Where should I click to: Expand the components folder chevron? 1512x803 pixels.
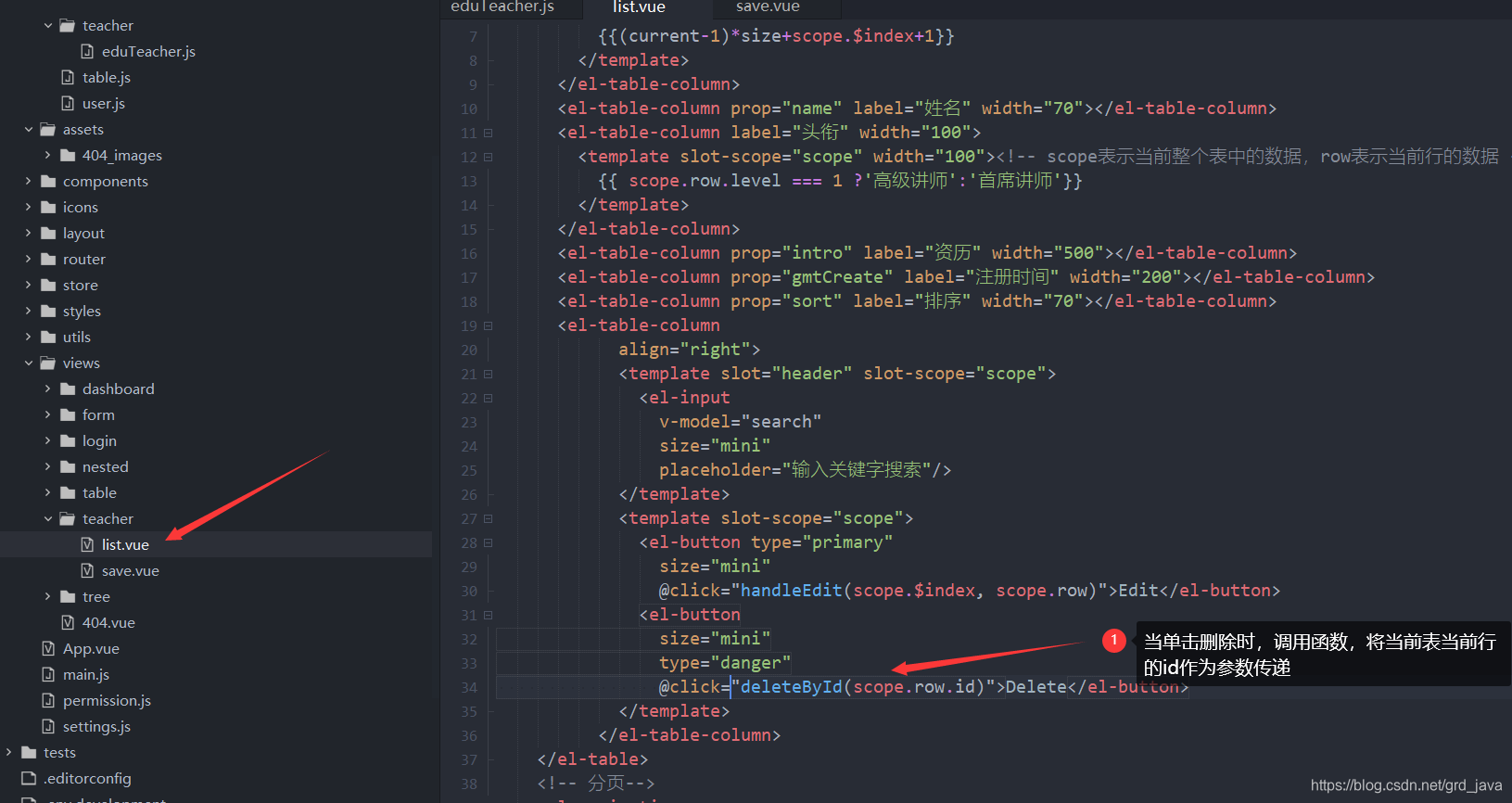tap(29, 182)
